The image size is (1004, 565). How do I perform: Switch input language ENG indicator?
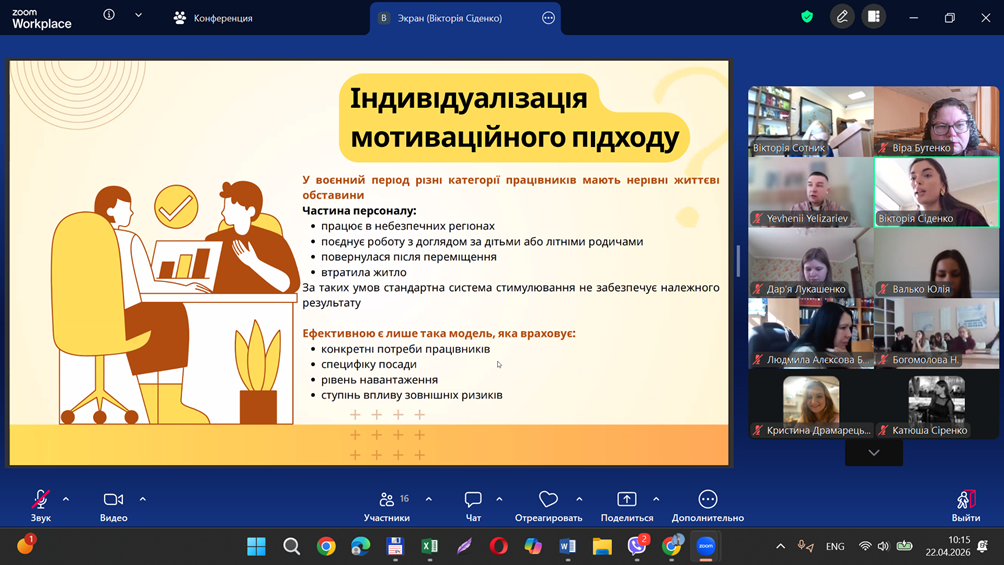click(835, 546)
